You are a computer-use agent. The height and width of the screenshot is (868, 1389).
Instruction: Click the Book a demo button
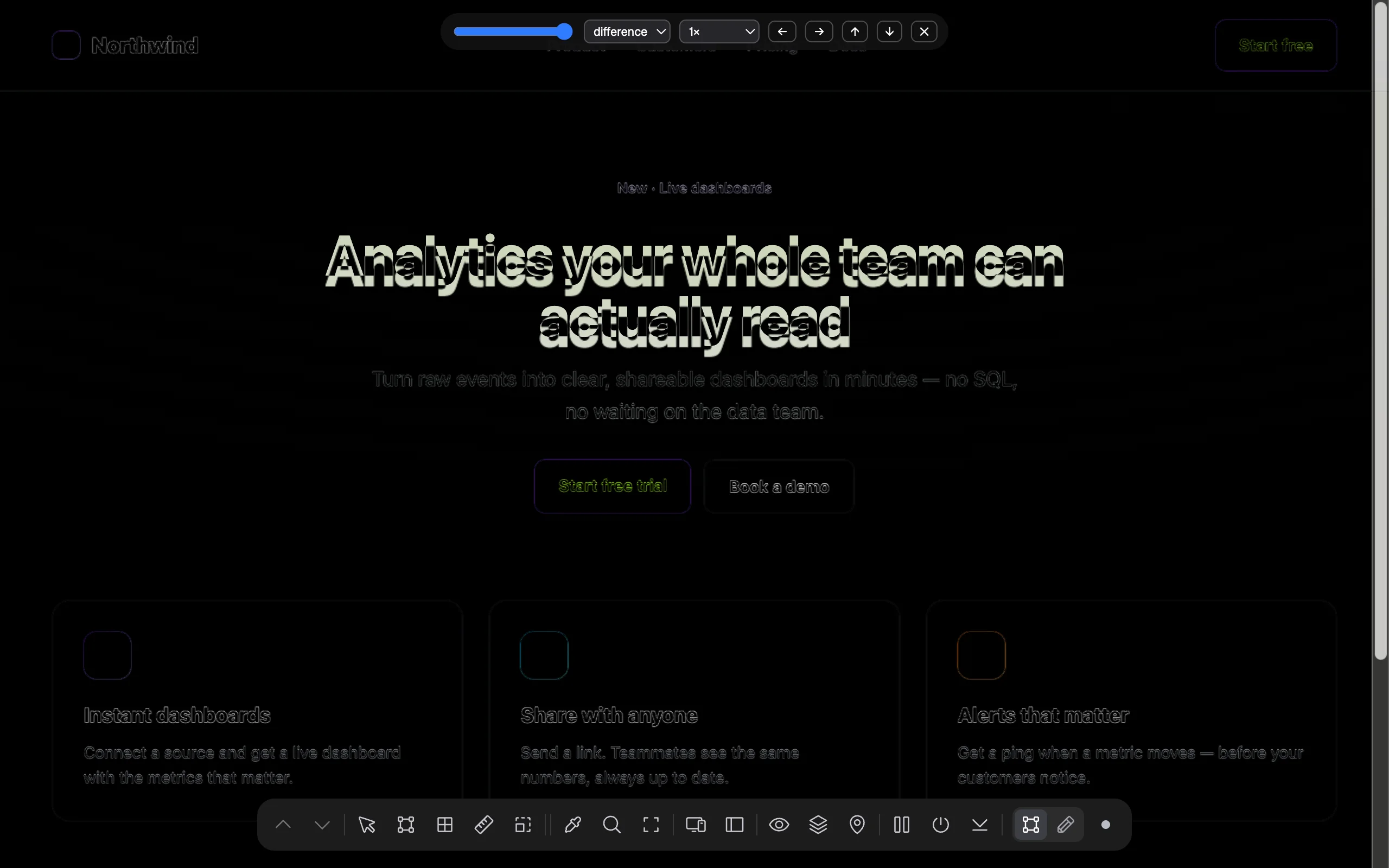click(779, 486)
